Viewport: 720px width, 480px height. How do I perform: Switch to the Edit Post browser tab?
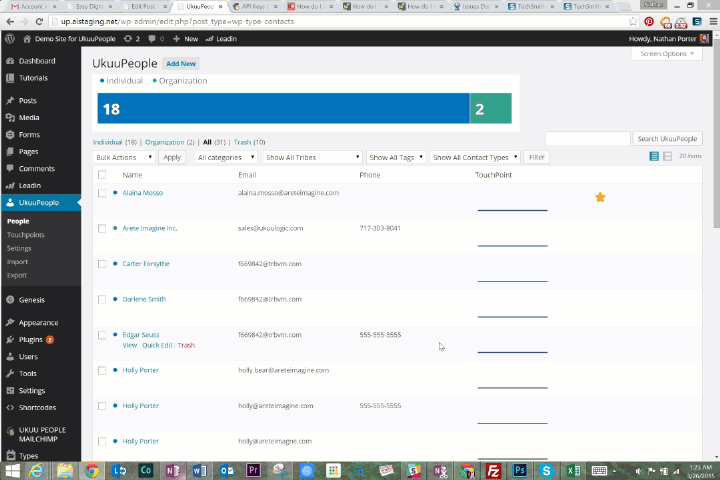point(145,6)
